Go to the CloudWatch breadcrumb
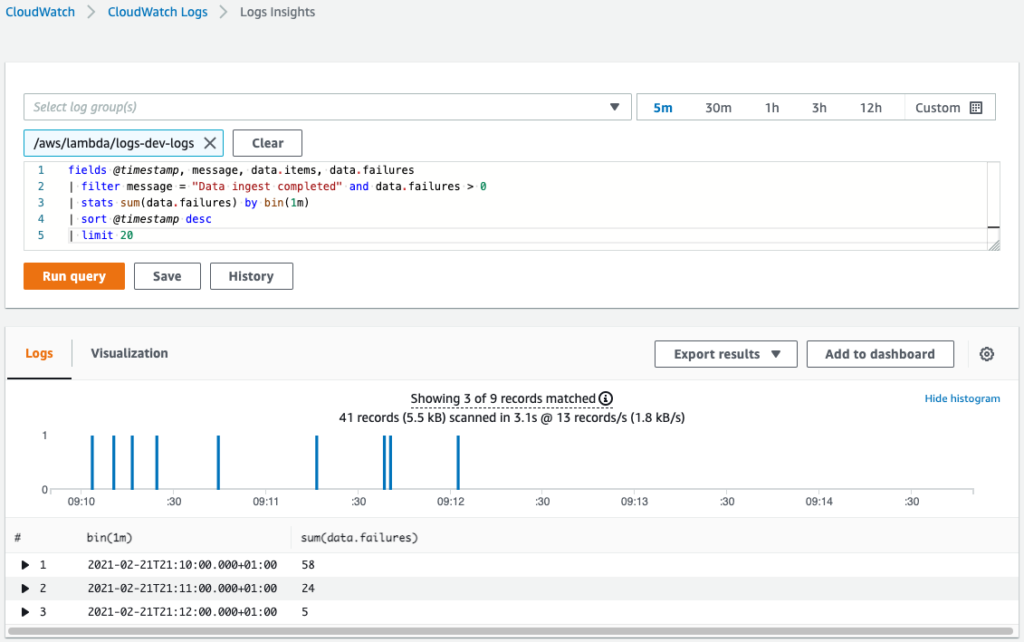The width and height of the screenshot is (1024, 642). (x=40, y=12)
